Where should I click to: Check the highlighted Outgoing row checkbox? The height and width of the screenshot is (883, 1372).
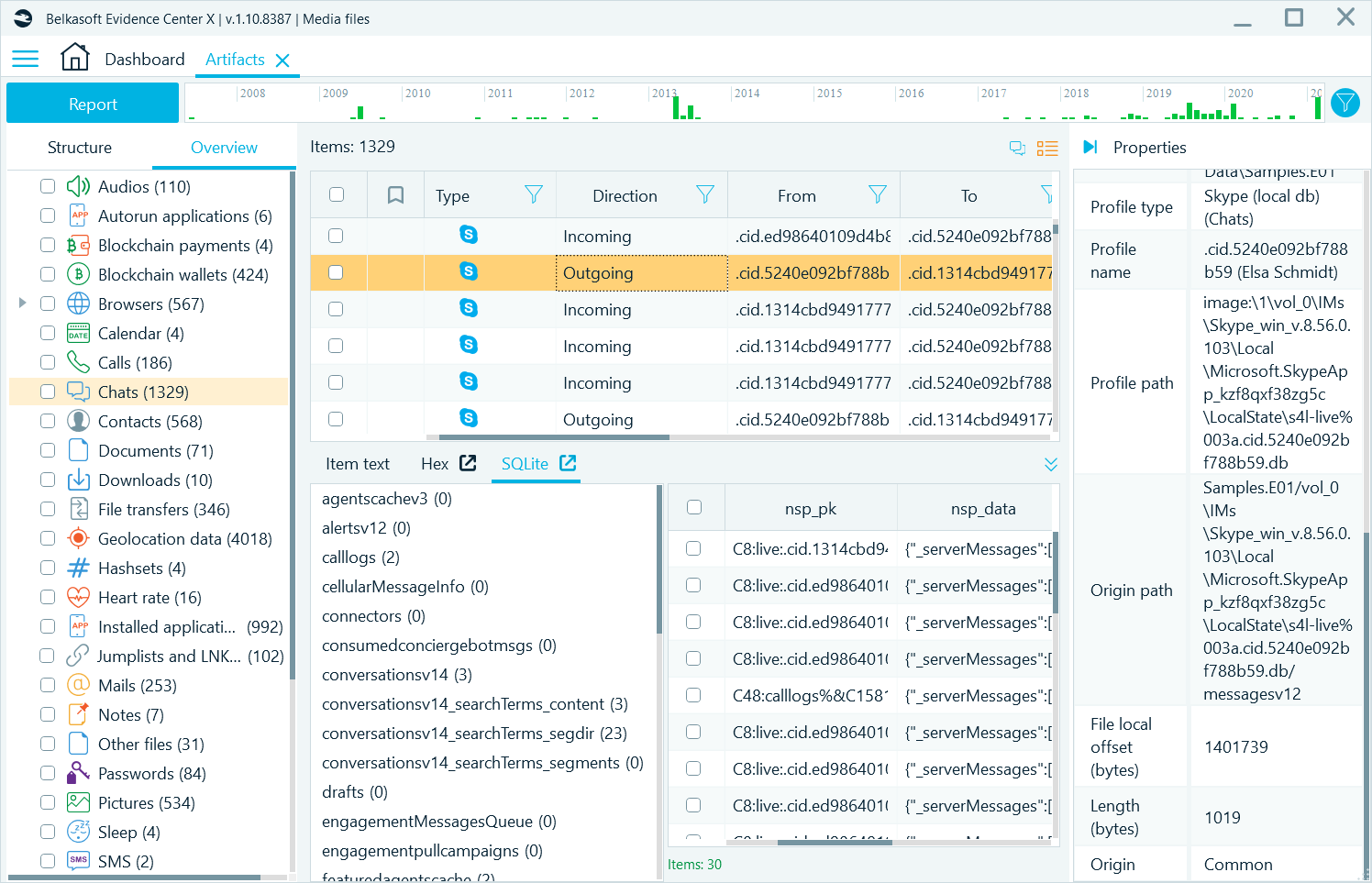click(336, 272)
